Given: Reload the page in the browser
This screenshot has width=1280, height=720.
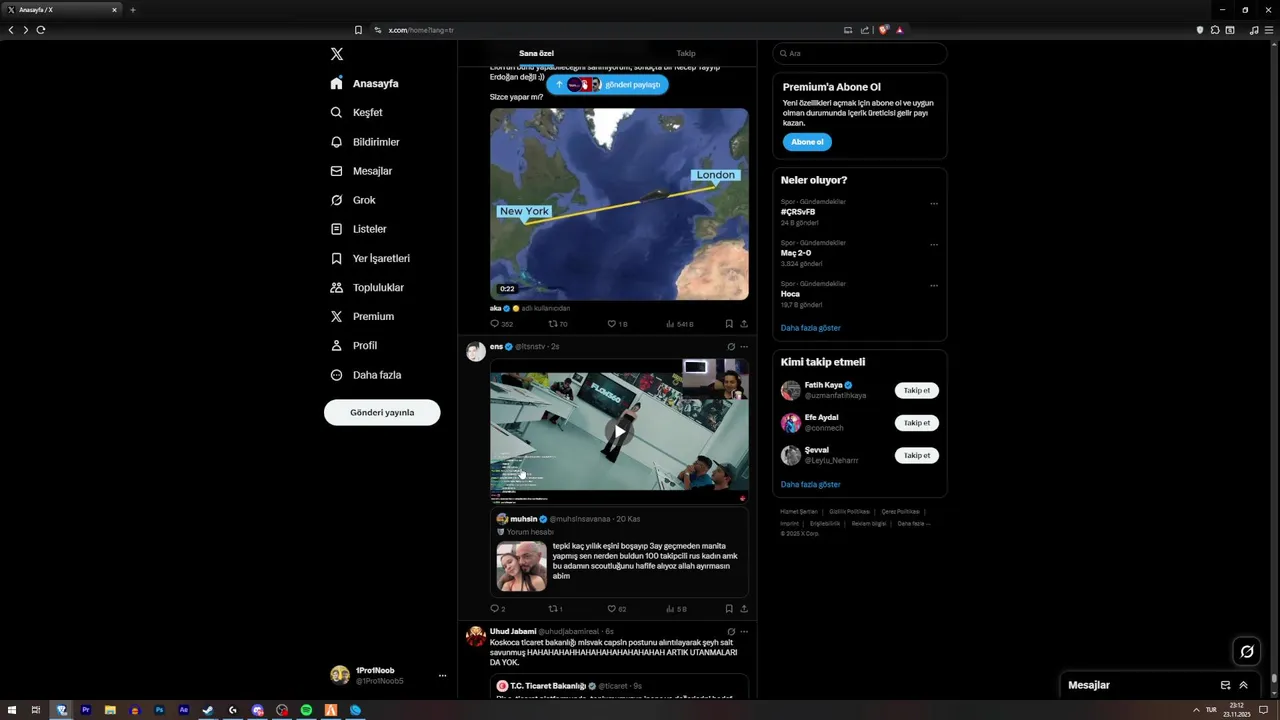Looking at the screenshot, I should click(41, 30).
